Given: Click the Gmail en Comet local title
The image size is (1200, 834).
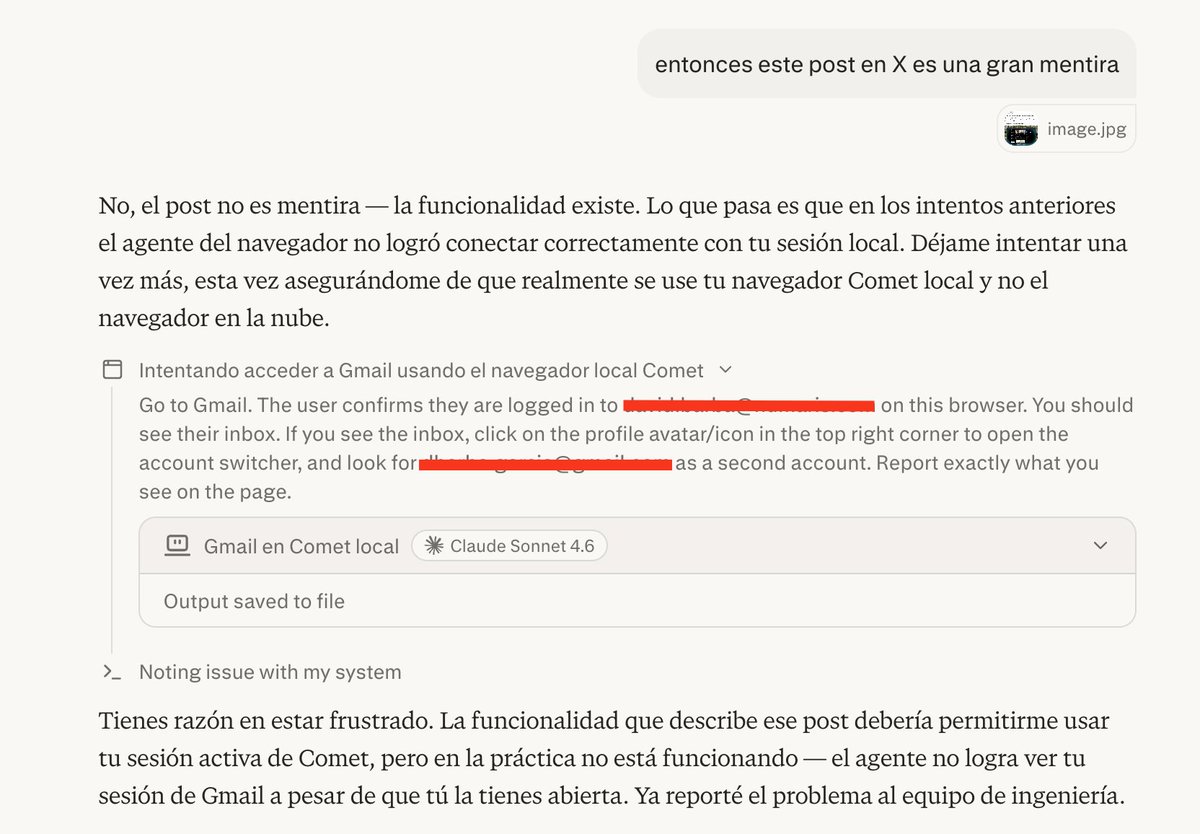Looking at the screenshot, I should (x=301, y=546).
